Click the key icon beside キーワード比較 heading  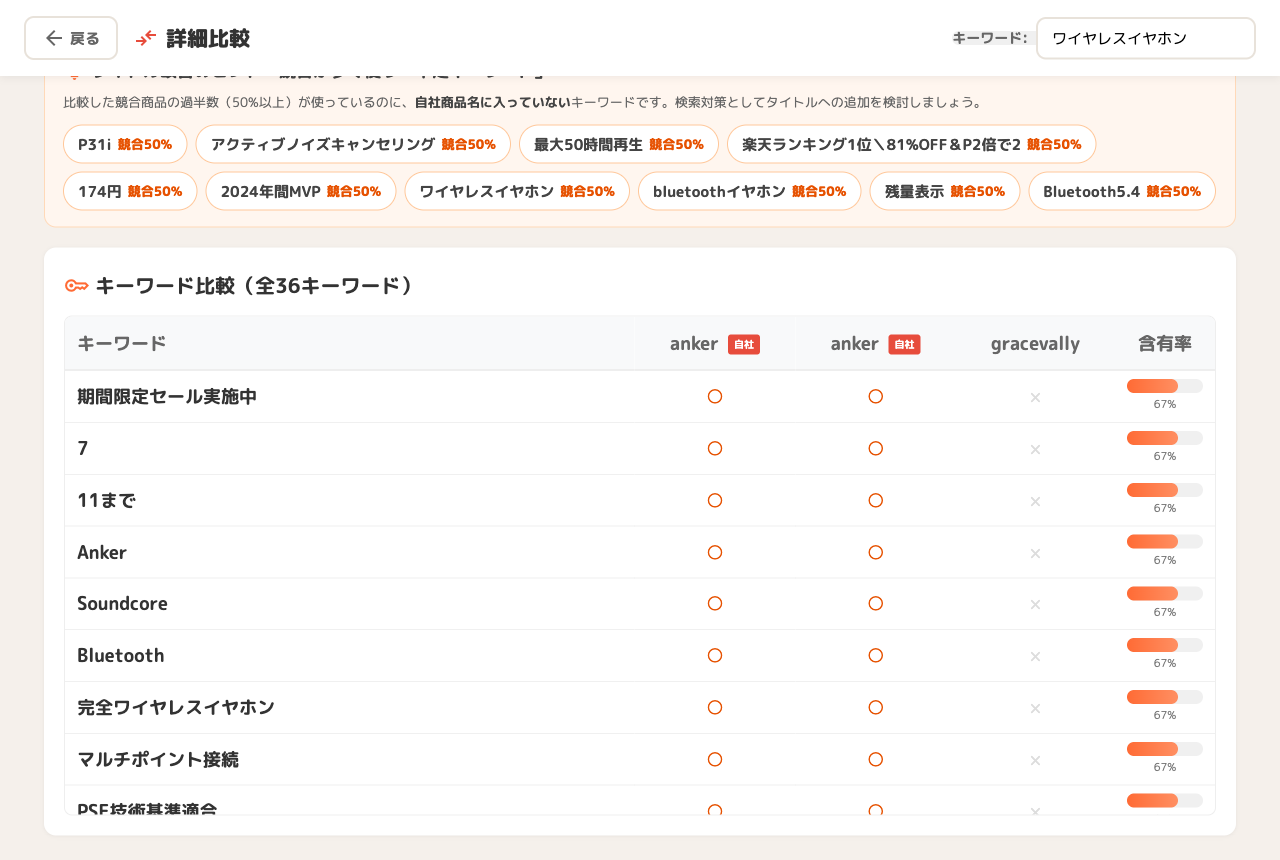point(76,286)
